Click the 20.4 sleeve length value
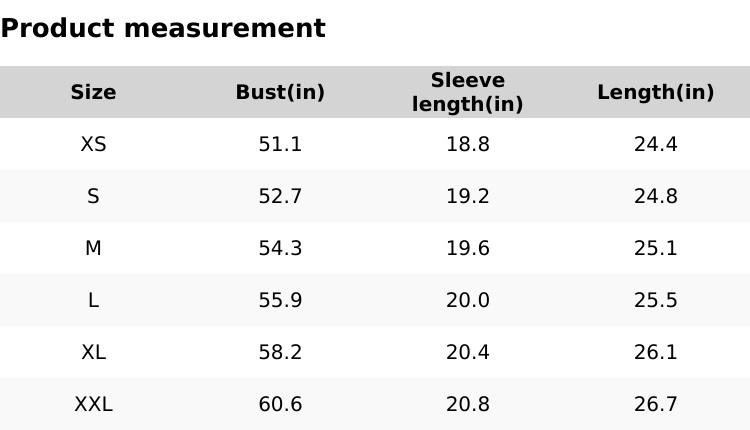750x430 pixels. tap(468, 352)
